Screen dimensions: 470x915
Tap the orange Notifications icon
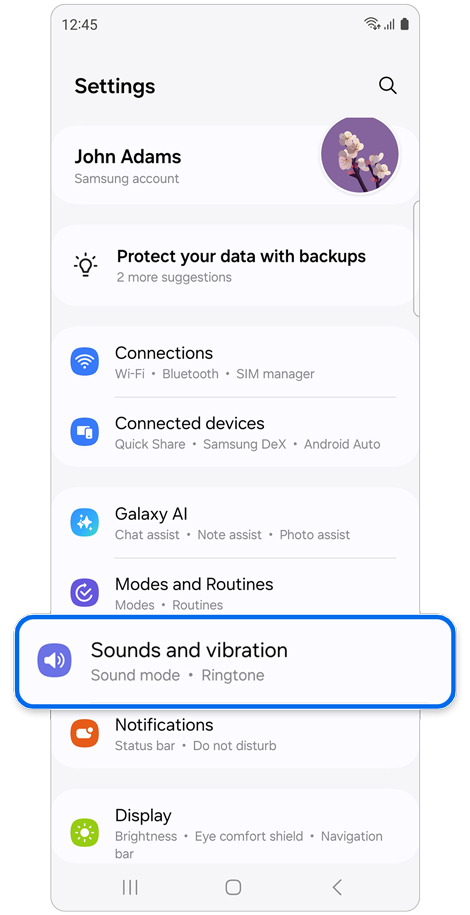(x=85, y=733)
